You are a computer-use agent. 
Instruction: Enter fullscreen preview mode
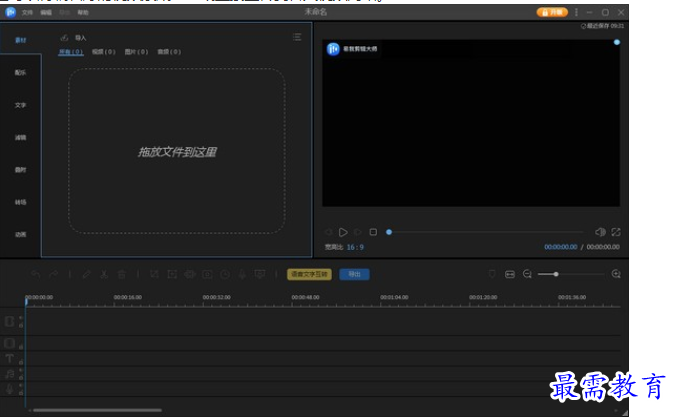(x=616, y=232)
